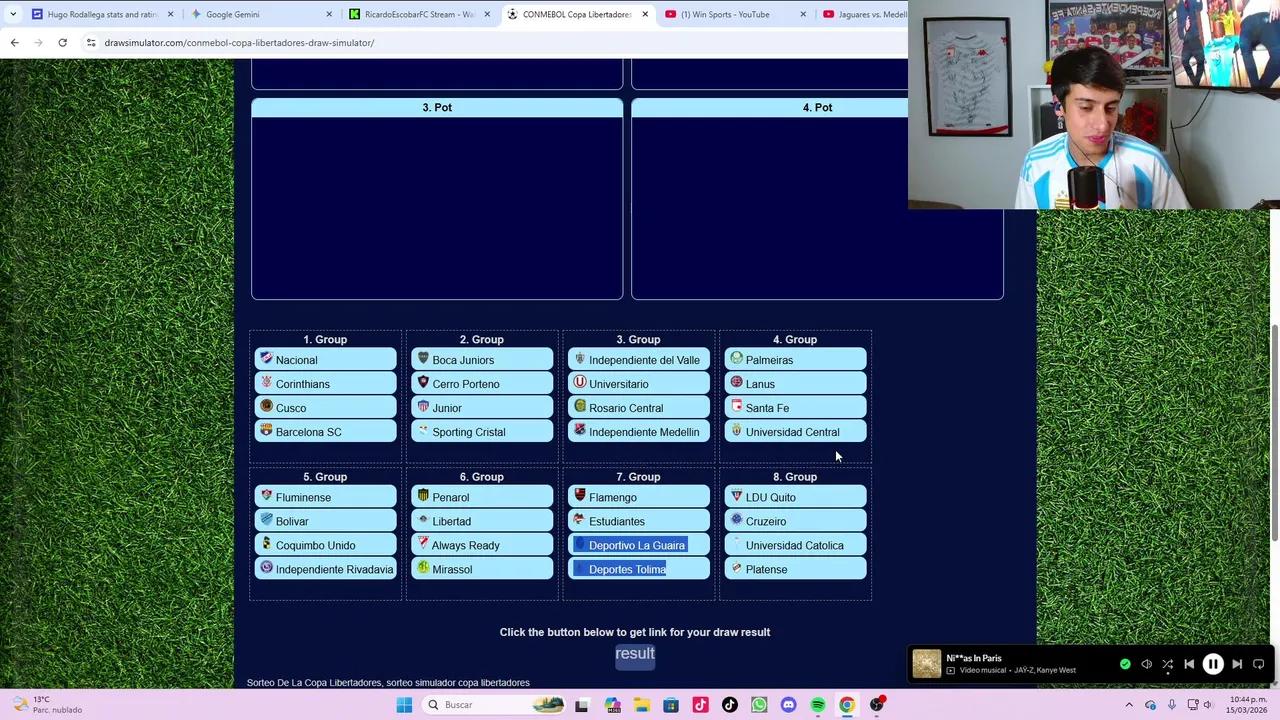Switch to the RicardoEscobarFC Stream tab
Viewport: 1280px width, 720px height.
point(418,14)
